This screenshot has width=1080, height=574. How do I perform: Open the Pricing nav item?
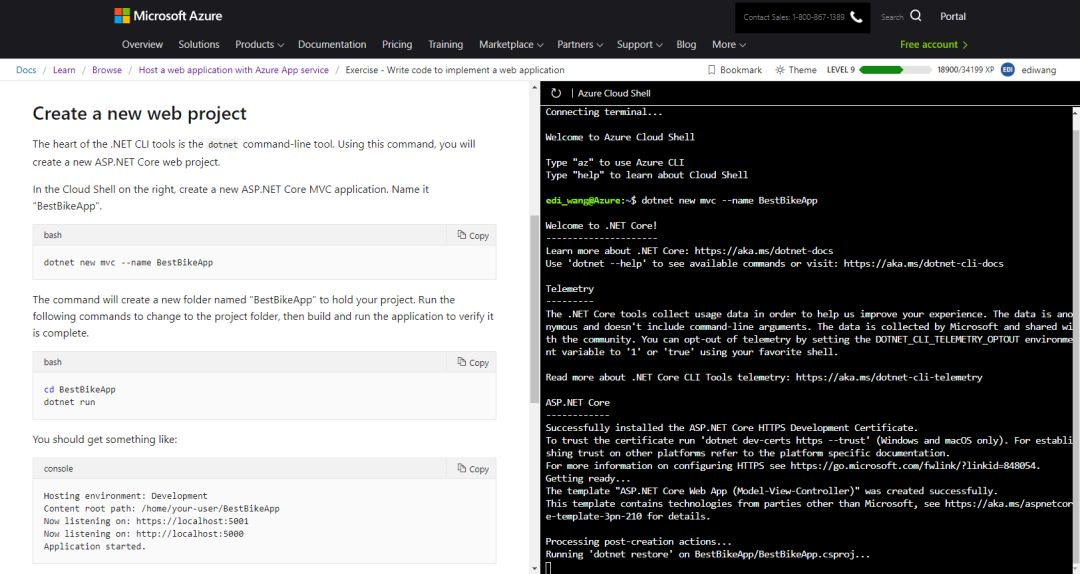click(397, 44)
